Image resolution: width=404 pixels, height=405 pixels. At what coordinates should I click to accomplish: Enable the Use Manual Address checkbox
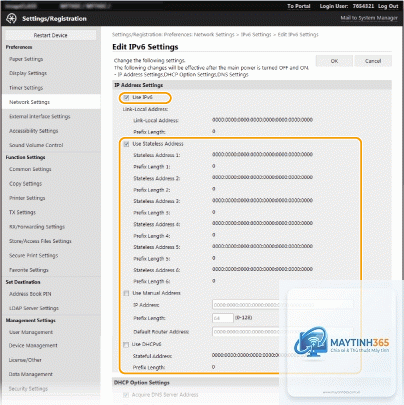tap(126, 293)
